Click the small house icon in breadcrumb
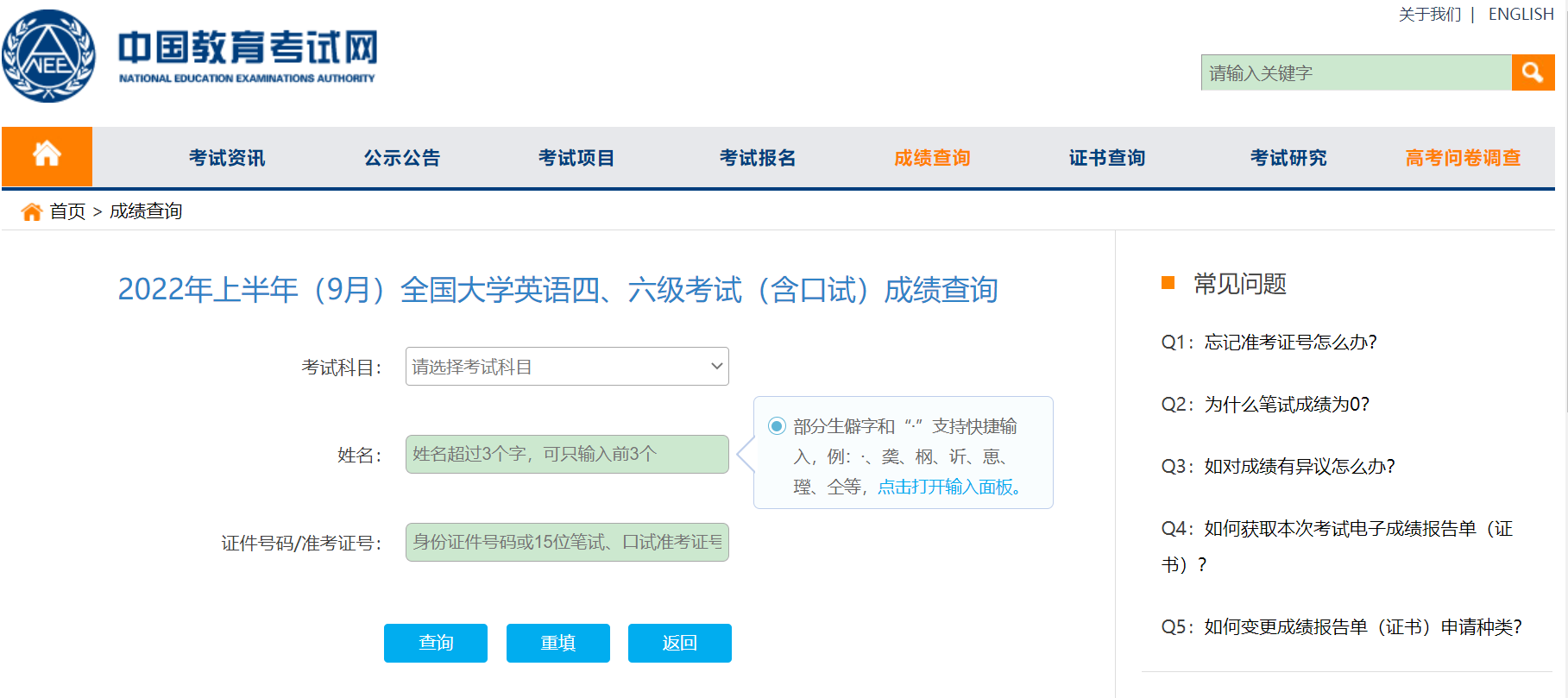This screenshot has width=1568, height=698. (x=32, y=211)
